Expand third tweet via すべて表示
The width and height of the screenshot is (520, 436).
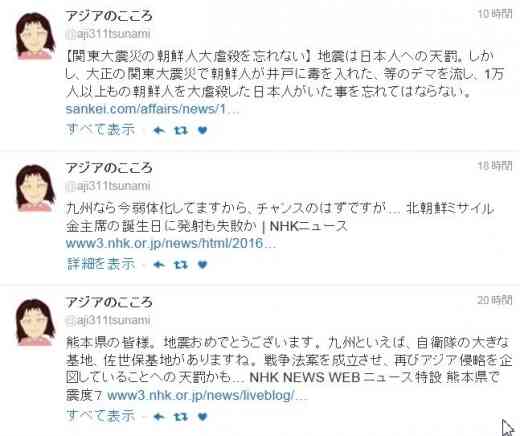coord(100,415)
